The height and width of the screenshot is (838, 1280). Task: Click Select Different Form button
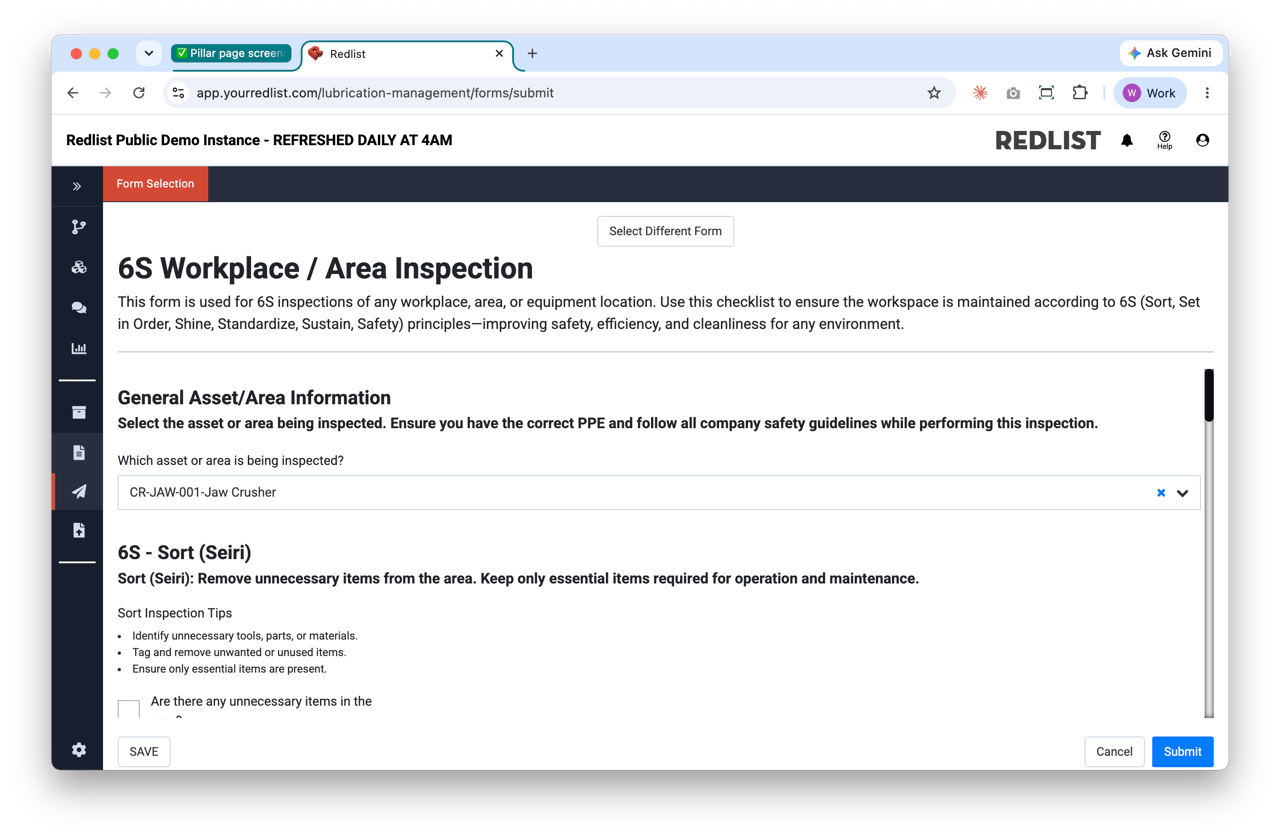(x=665, y=231)
